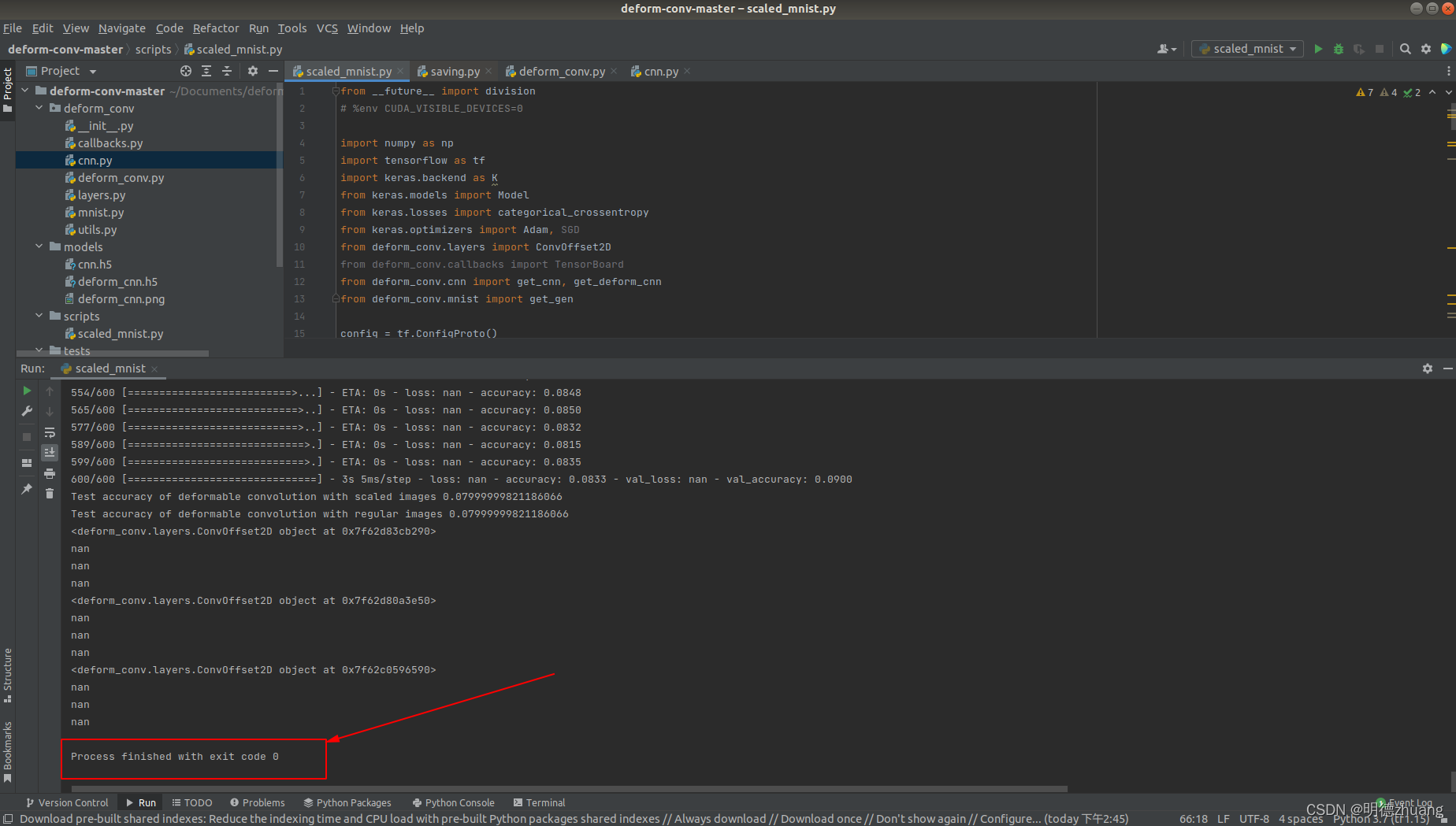The width and height of the screenshot is (1456, 826).
Task: Select callbacks.py in the project tree
Action: click(x=110, y=143)
